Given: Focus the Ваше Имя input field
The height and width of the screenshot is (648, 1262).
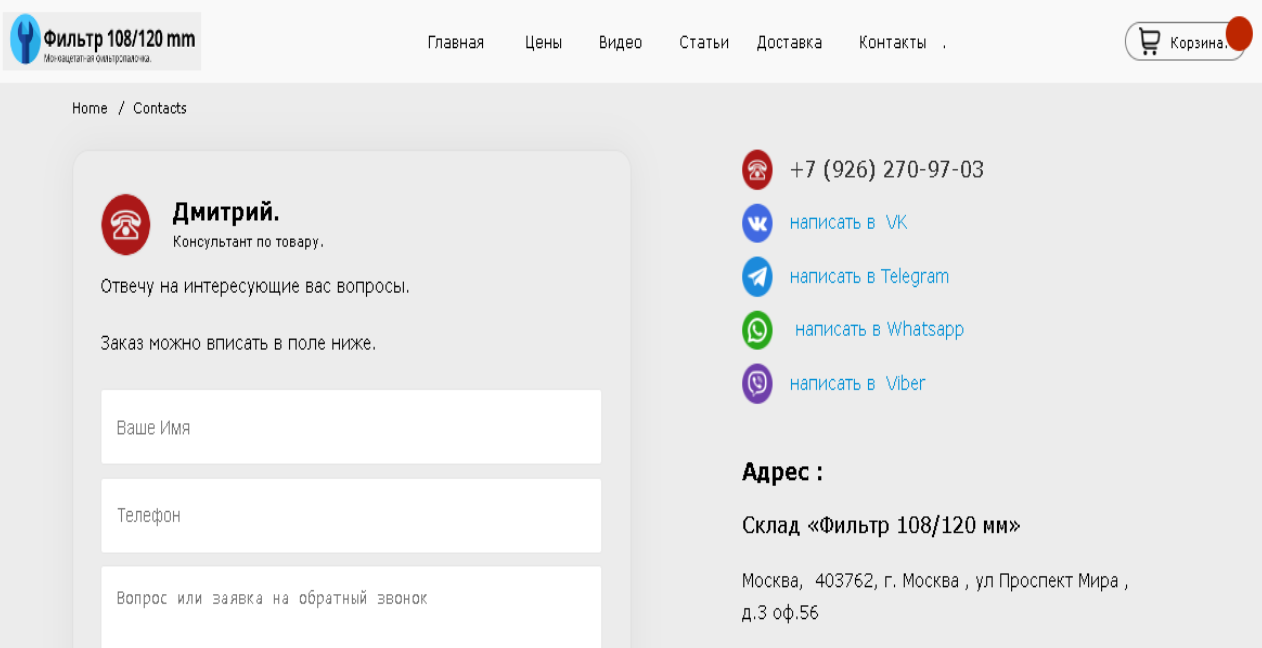Looking at the screenshot, I should tap(351, 427).
